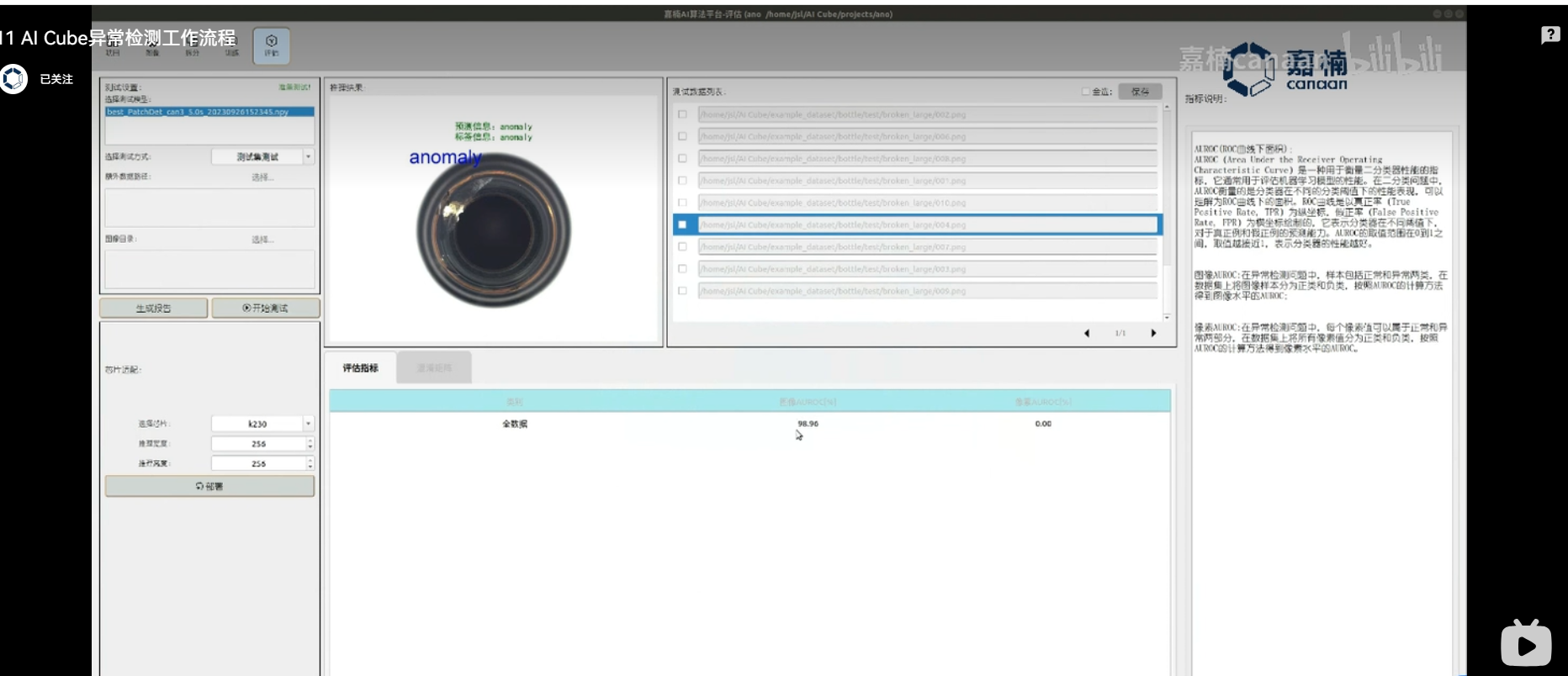Go to previous page with left arrow
Viewport: 1568px width, 676px height.
click(1087, 334)
